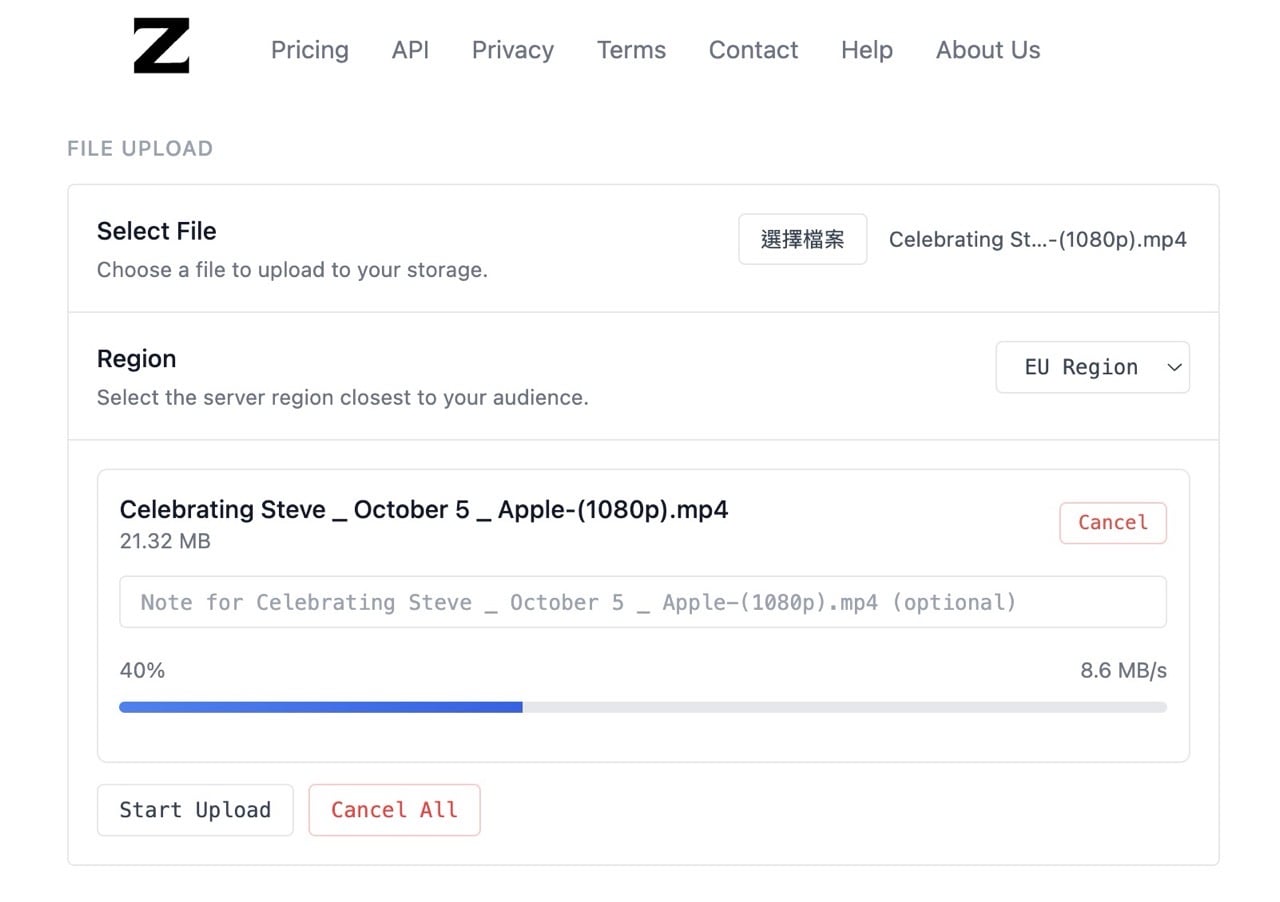Screen dimensions: 1280x902
Task: Click the Celebrating Steve file title
Action: click(423, 510)
